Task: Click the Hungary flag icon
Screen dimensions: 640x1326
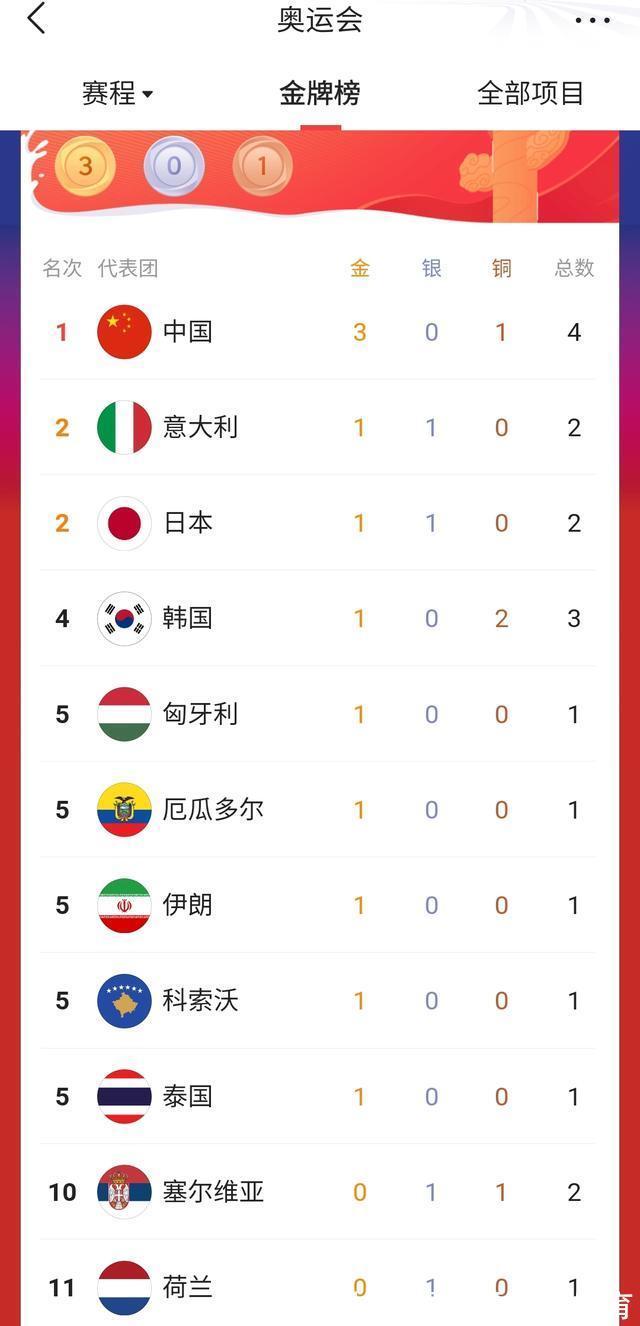Action: pos(124,714)
